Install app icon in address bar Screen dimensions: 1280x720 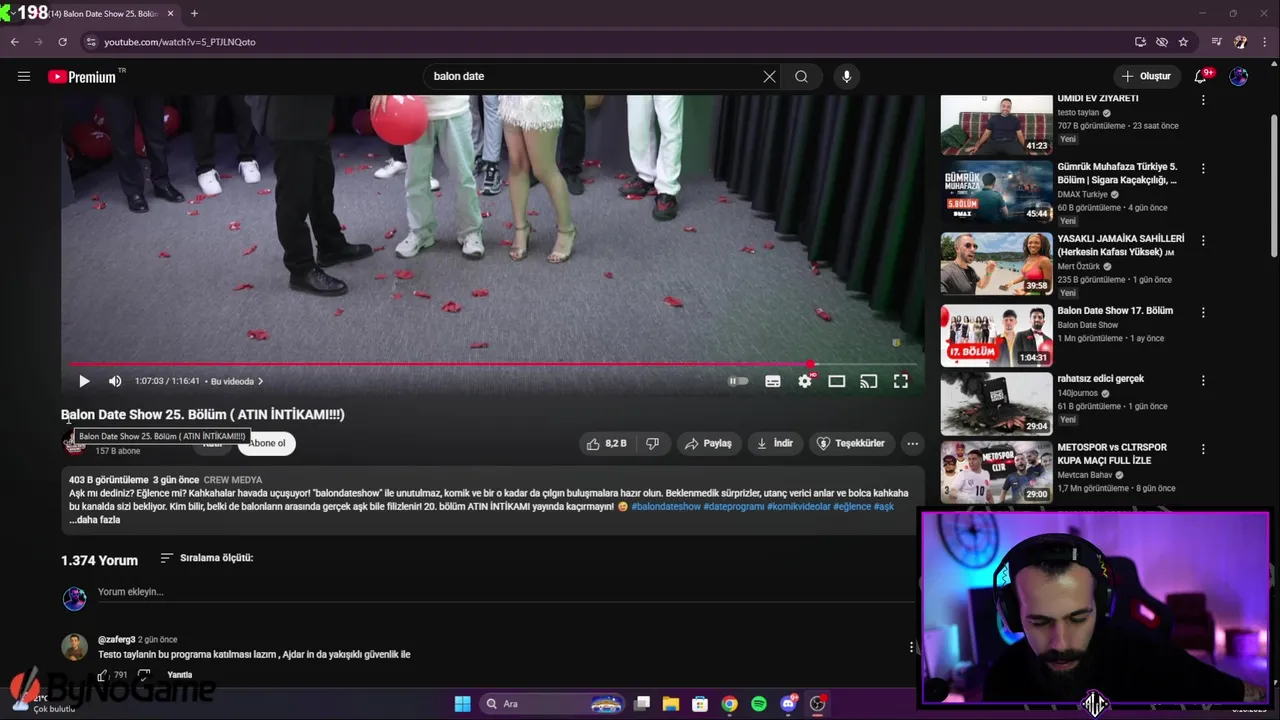[x=1140, y=42]
